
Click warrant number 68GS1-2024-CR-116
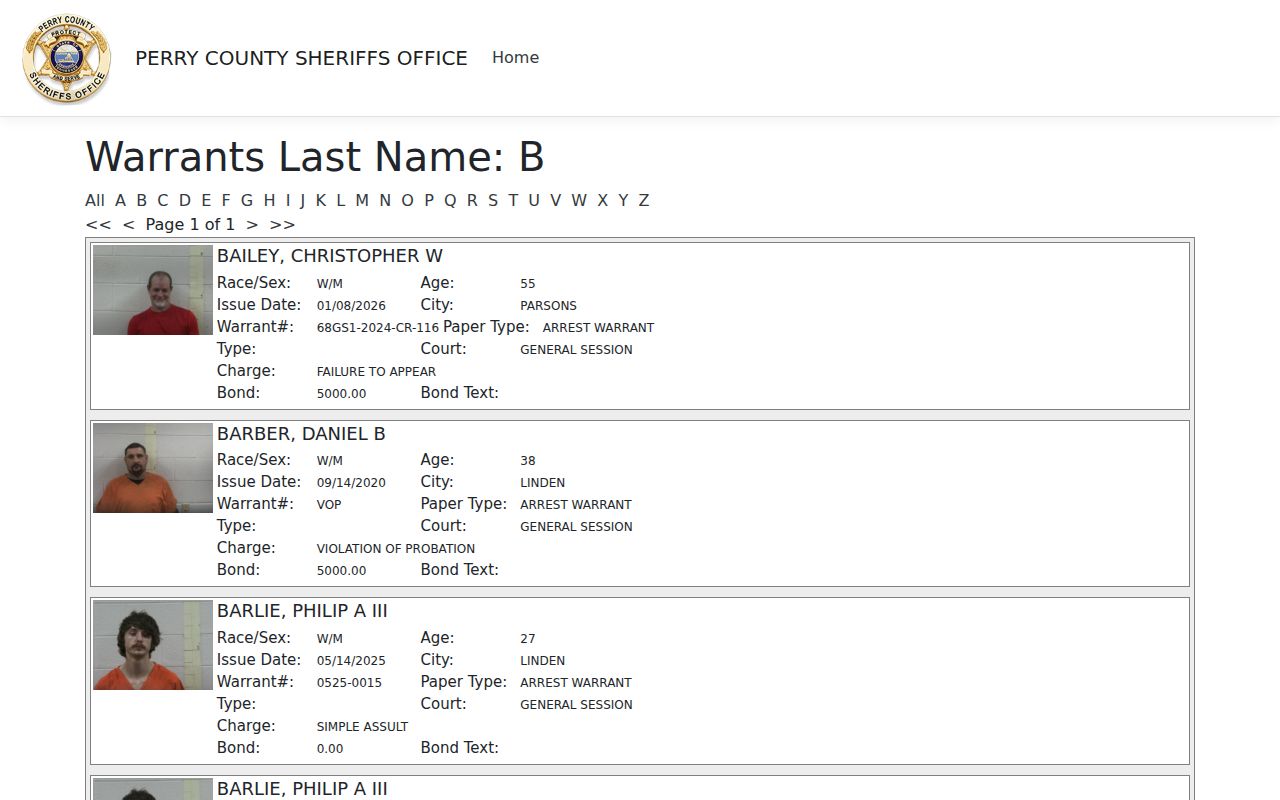pyautogui.click(x=378, y=327)
